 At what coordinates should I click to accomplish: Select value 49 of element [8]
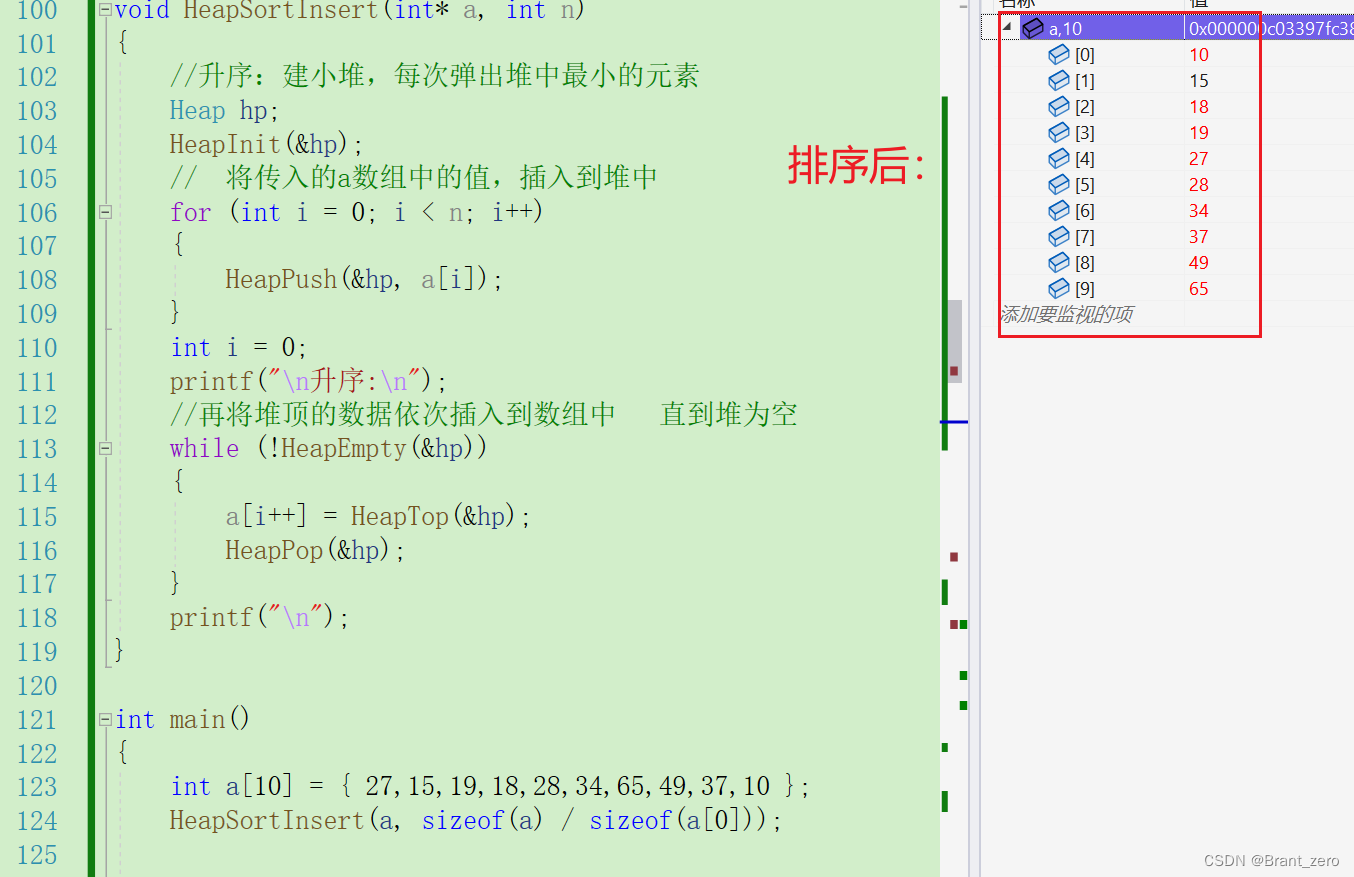(x=1199, y=263)
